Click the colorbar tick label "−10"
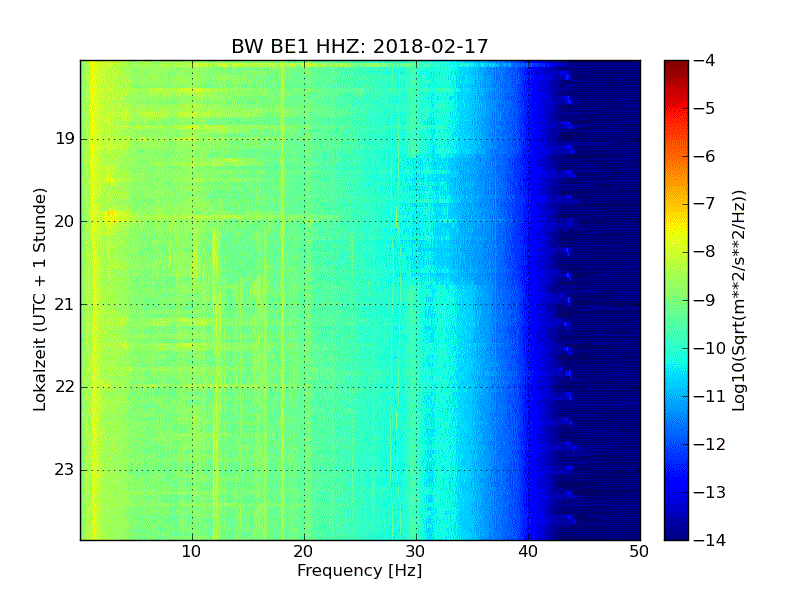 pyautogui.click(x=710, y=348)
